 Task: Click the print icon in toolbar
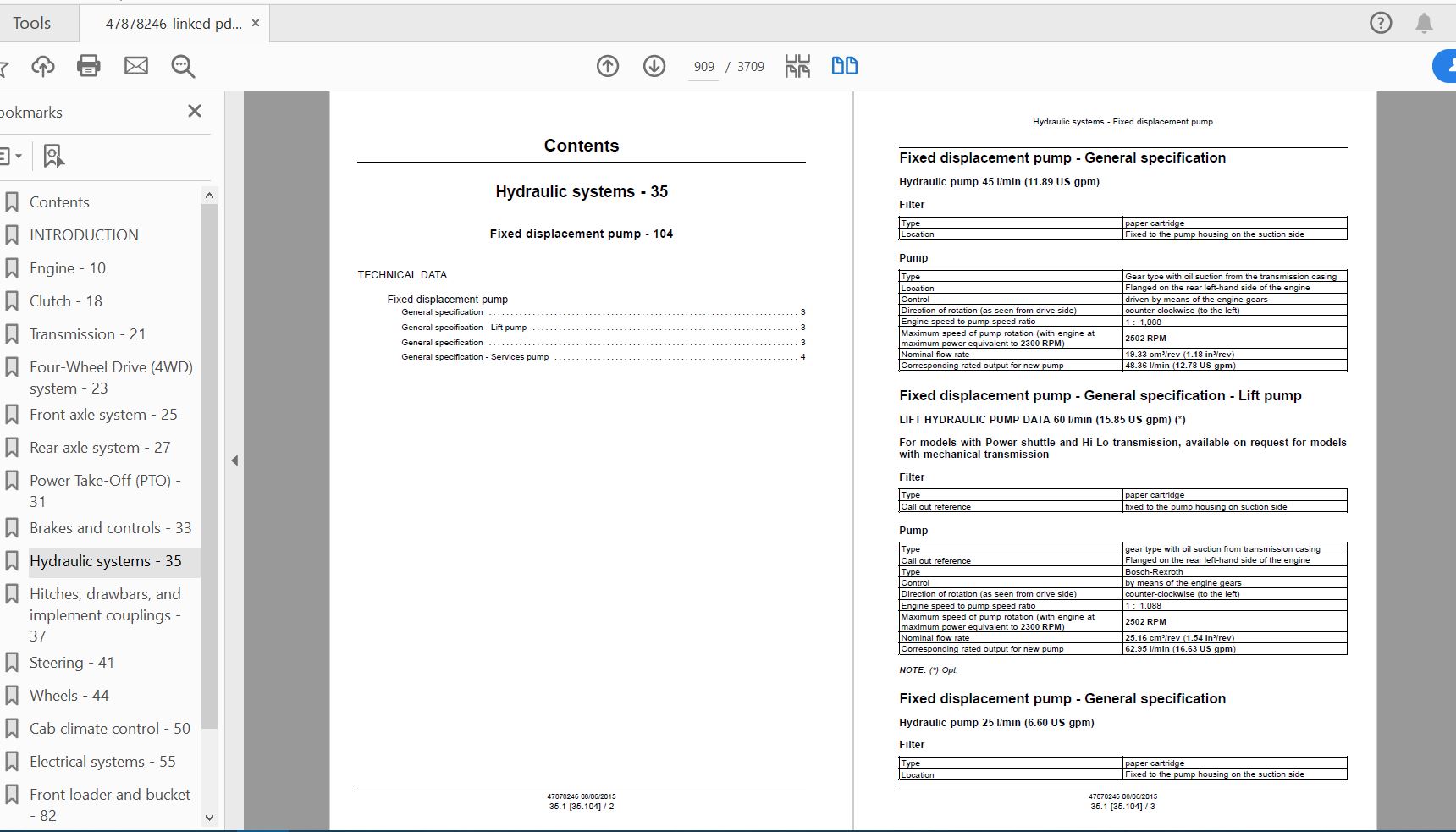(x=89, y=66)
